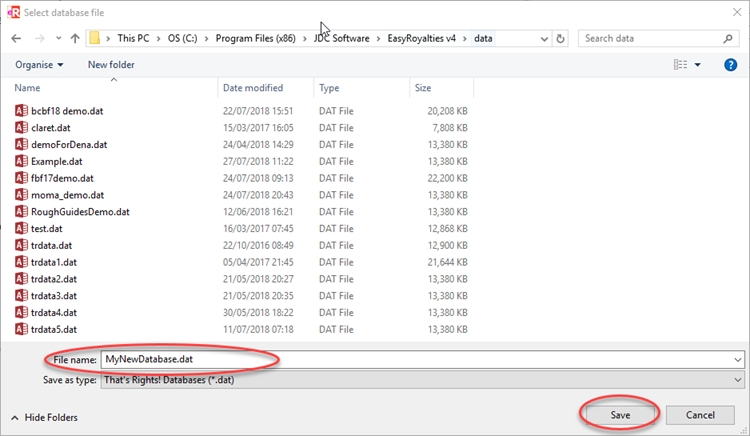Image resolution: width=750 pixels, height=436 pixels.
Task: Open the view options dropdown arrow
Action: pyautogui.click(x=697, y=65)
